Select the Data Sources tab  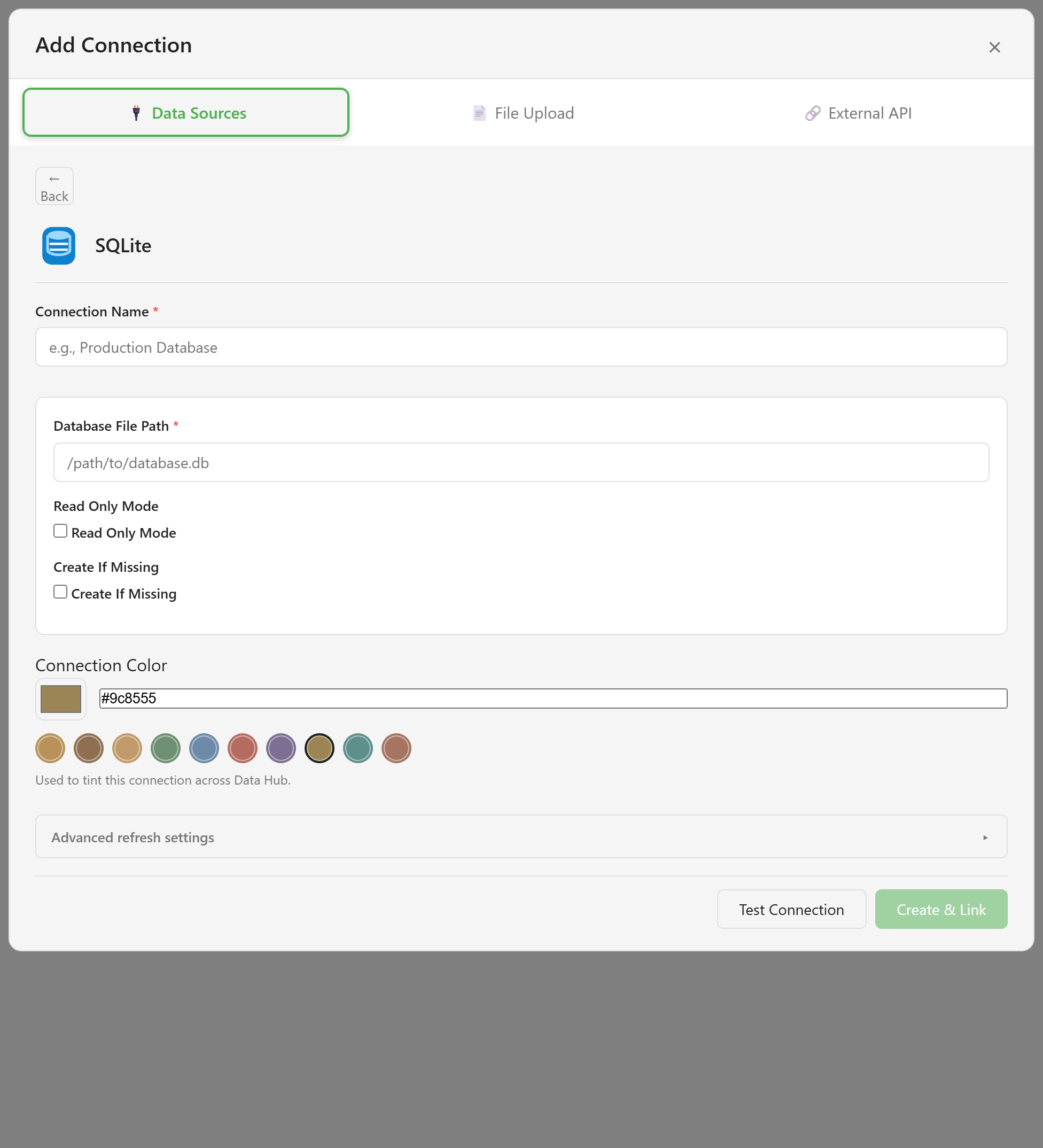[185, 112]
